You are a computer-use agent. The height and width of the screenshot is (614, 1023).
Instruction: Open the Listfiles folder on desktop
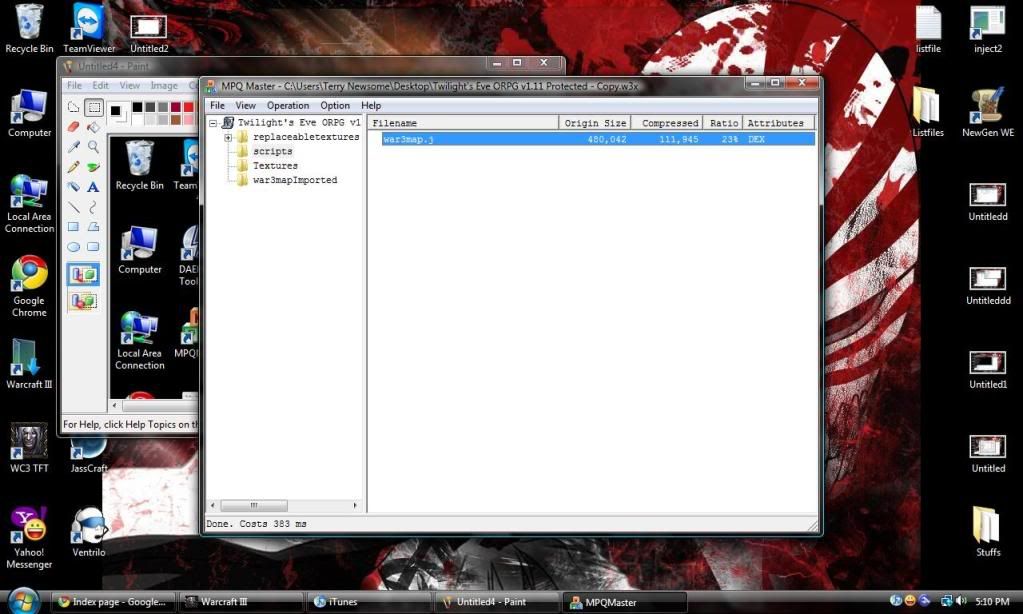(928, 112)
